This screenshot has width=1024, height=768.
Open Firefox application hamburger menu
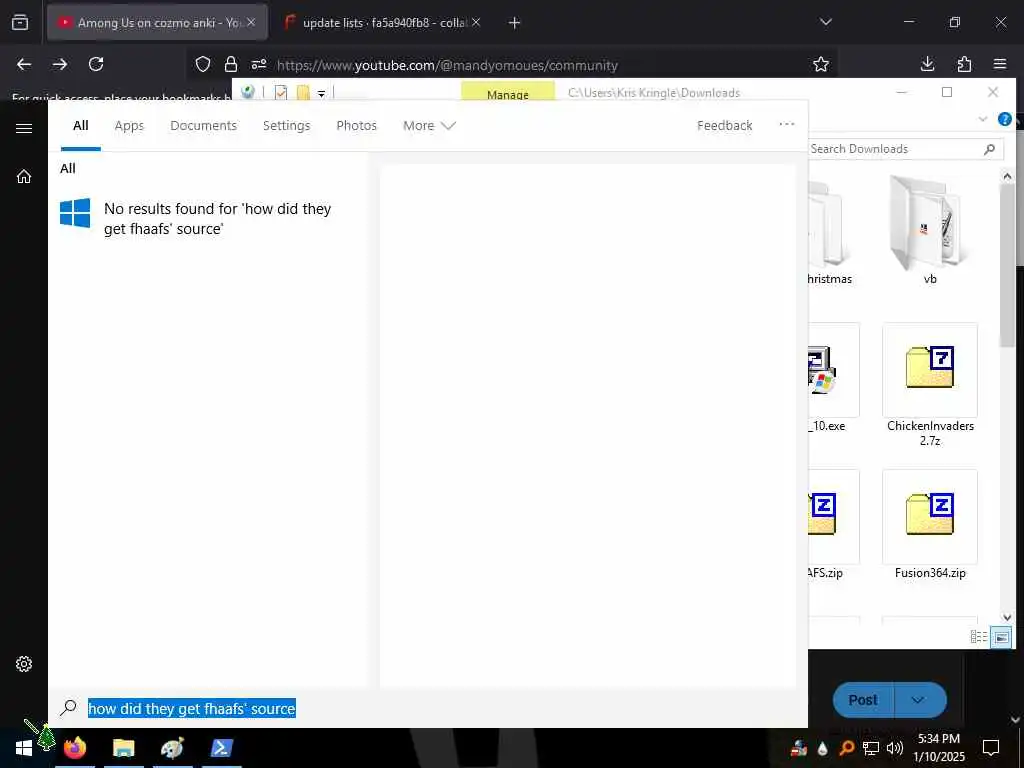tap(1000, 64)
